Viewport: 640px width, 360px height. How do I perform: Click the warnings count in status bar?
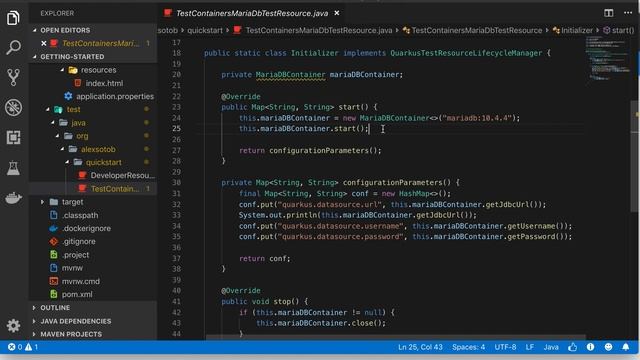(x=32, y=347)
